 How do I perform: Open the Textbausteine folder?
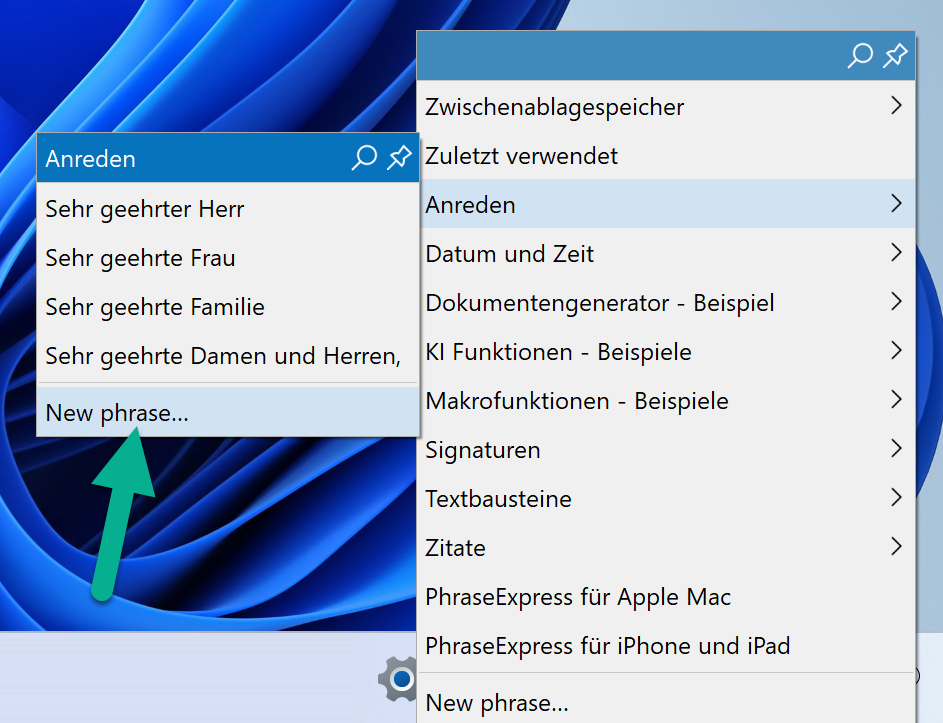point(498,498)
